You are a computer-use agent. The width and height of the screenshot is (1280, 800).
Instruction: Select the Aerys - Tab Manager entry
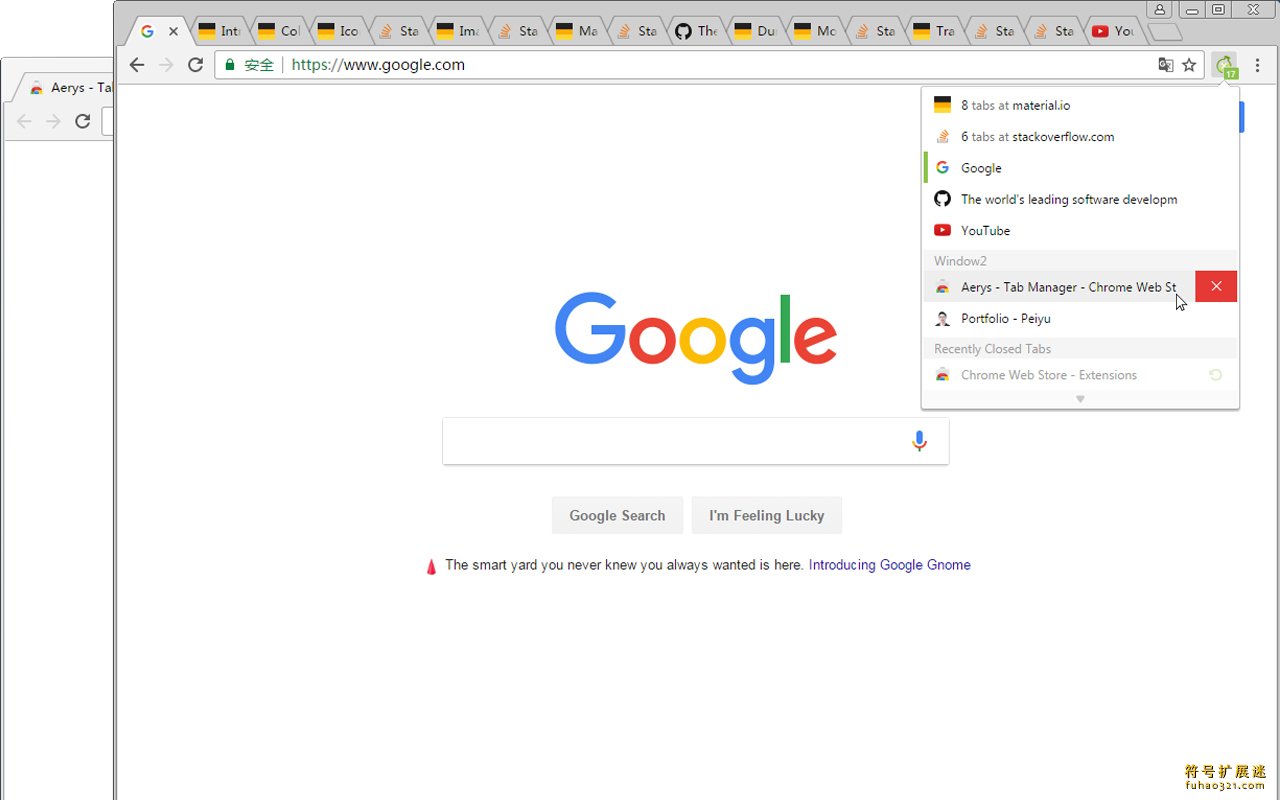(x=1059, y=287)
